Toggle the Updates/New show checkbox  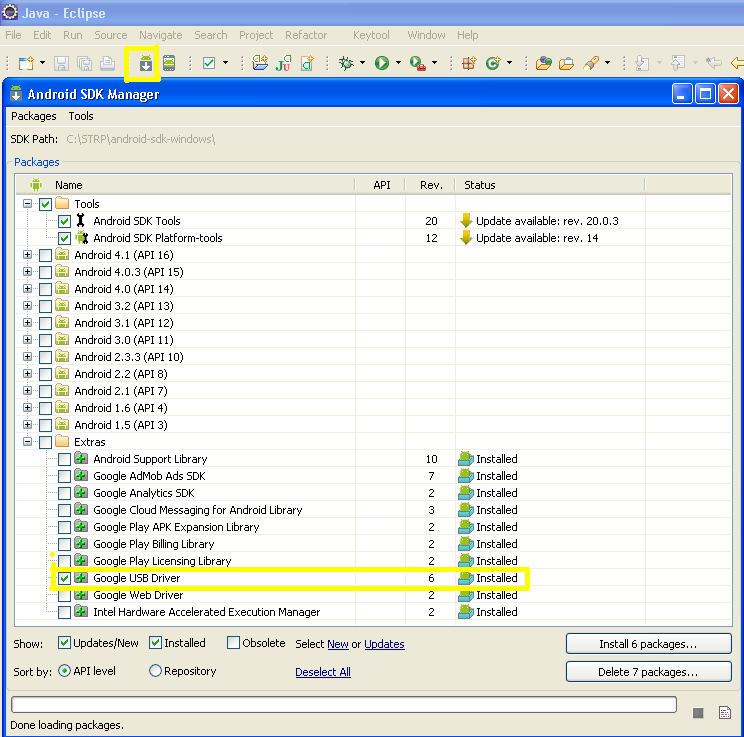point(64,643)
